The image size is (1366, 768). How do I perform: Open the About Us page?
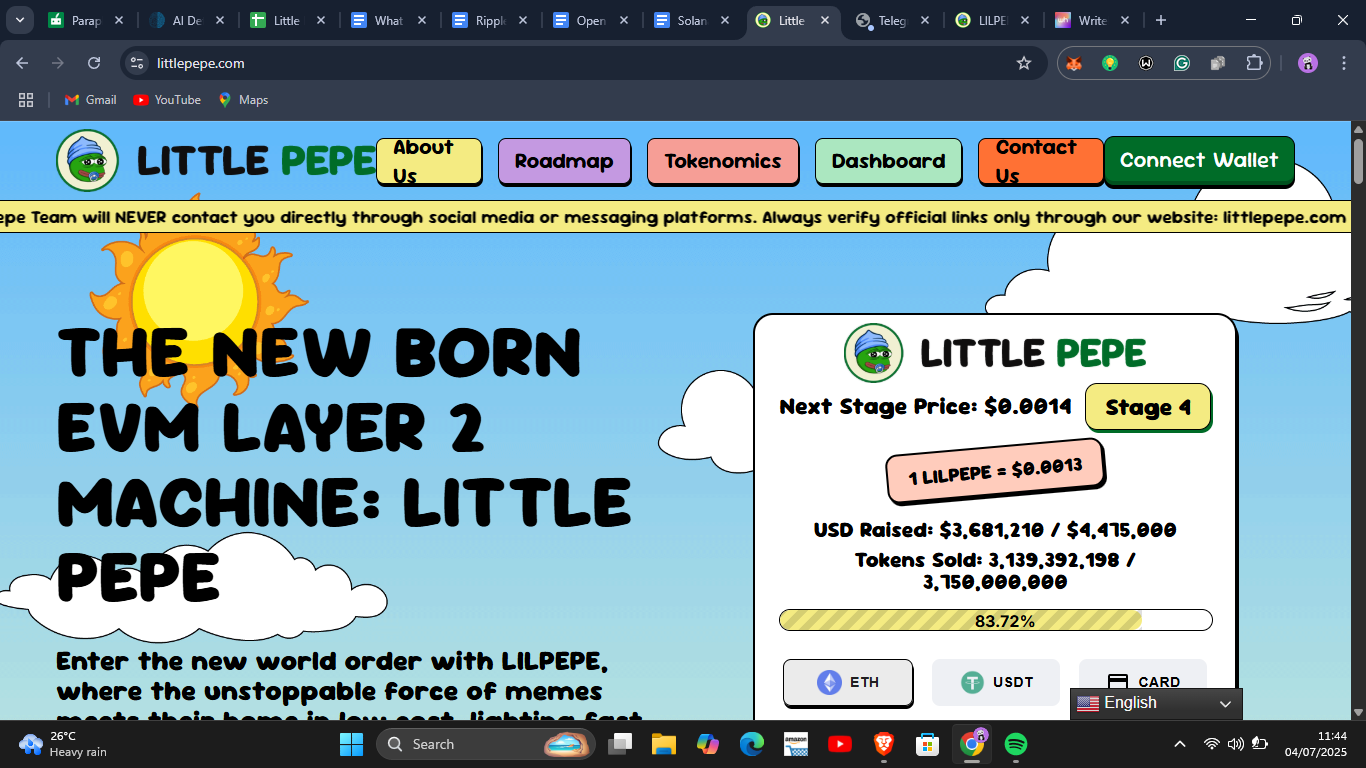pos(429,161)
